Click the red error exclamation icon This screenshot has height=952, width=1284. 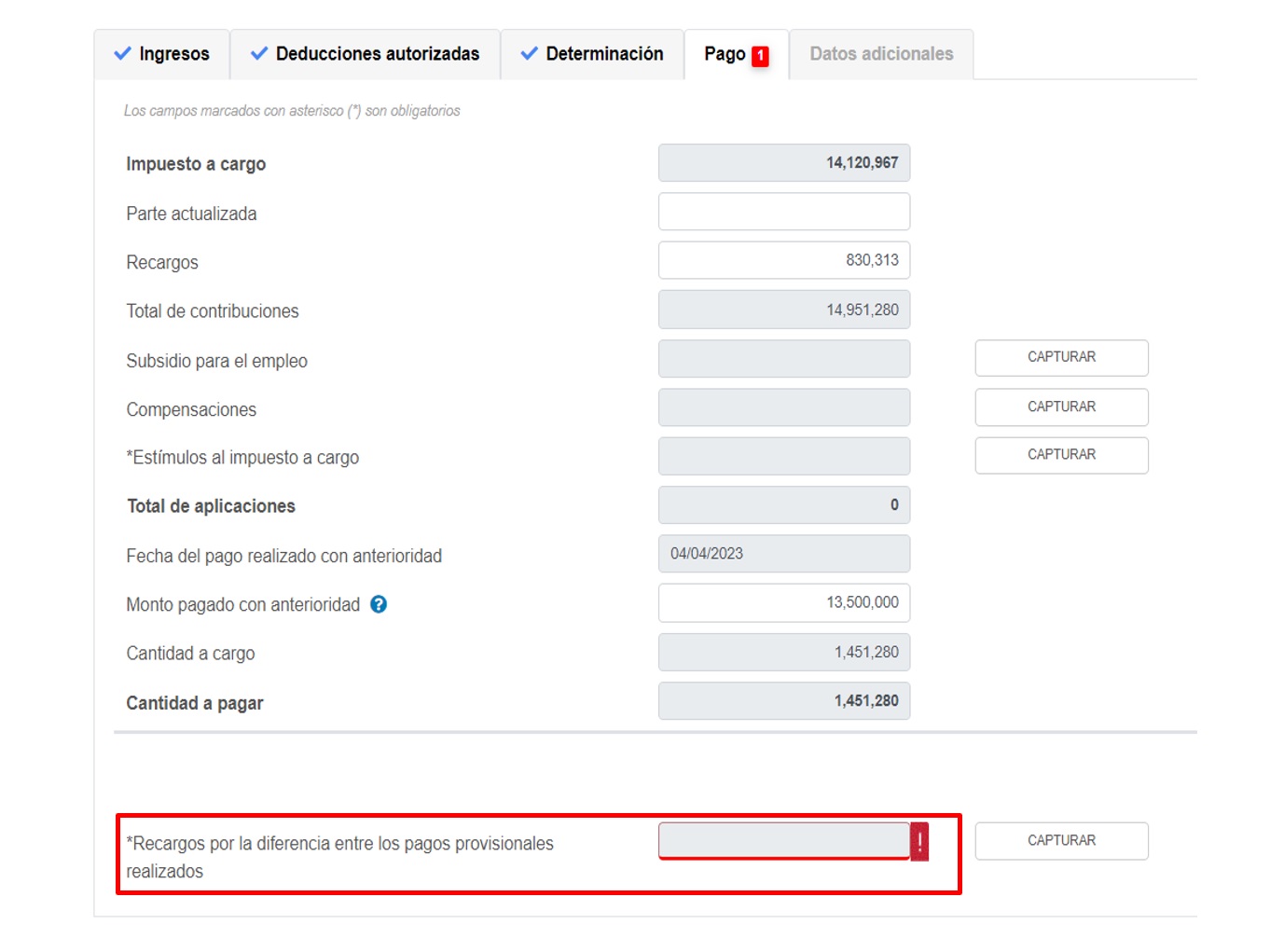(x=919, y=841)
